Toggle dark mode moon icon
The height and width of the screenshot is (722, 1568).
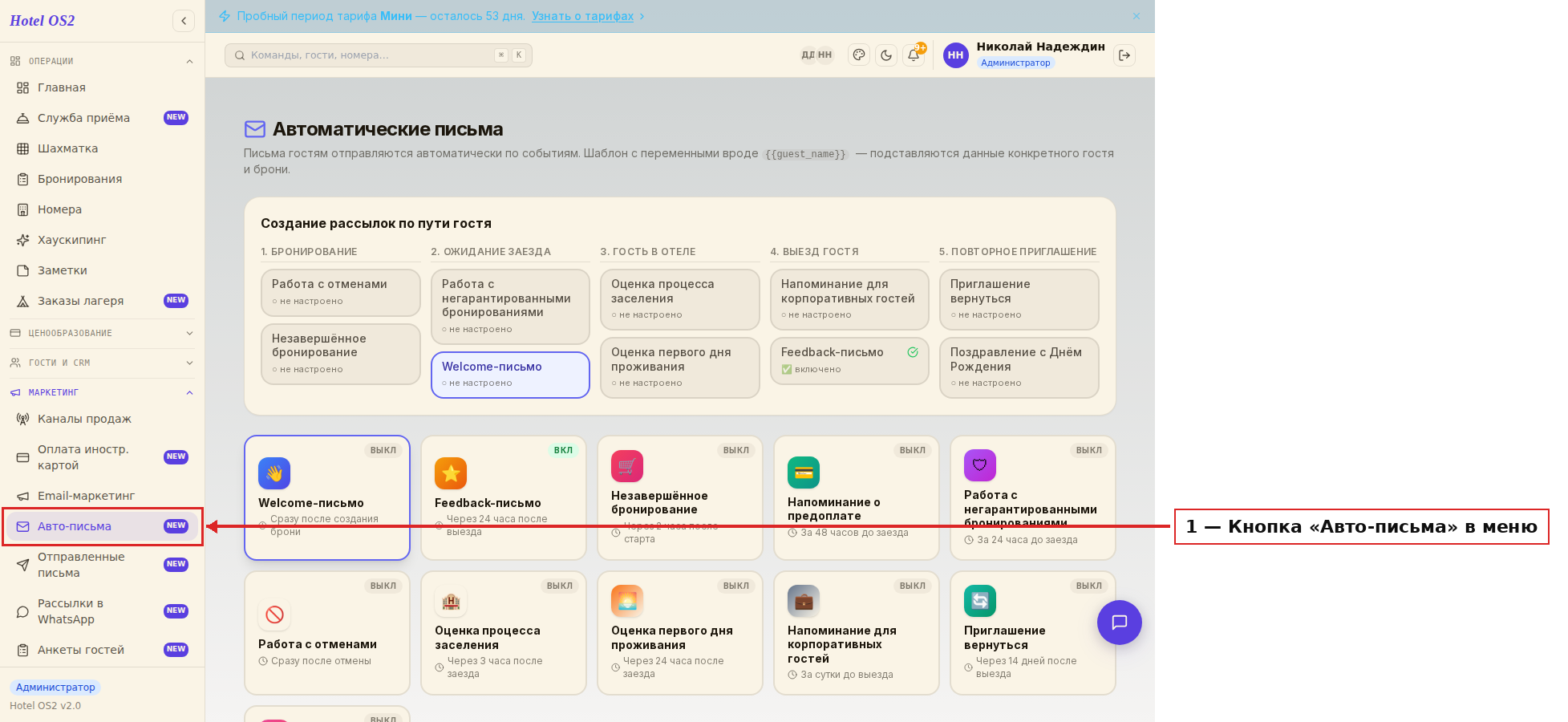(886, 55)
